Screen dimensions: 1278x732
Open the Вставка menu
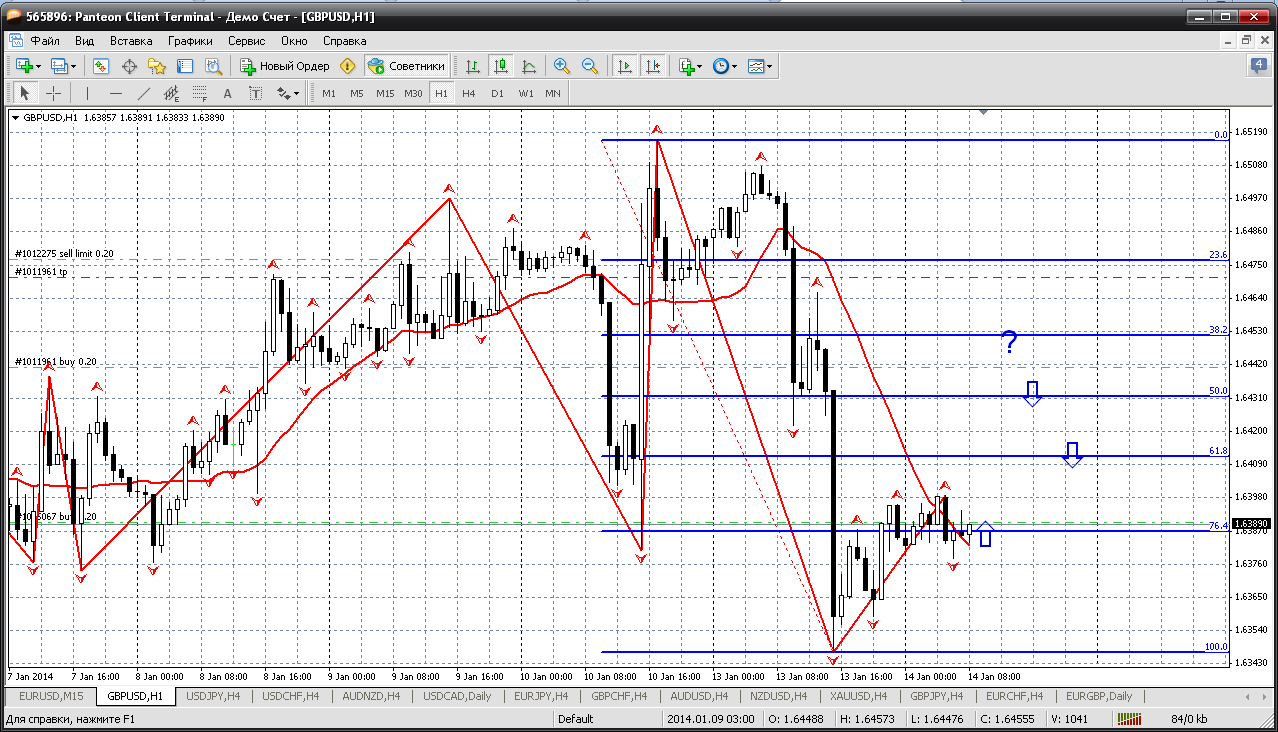click(131, 41)
